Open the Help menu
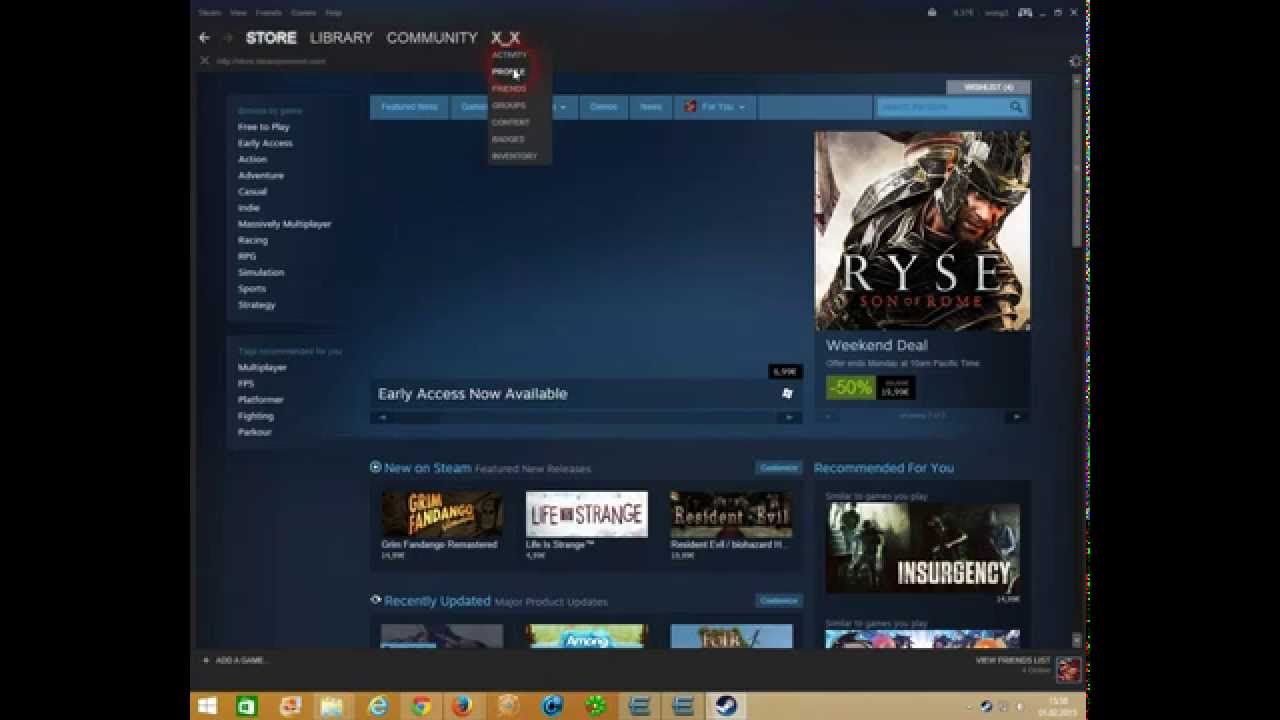1280x720 pixels. [334, 13]
